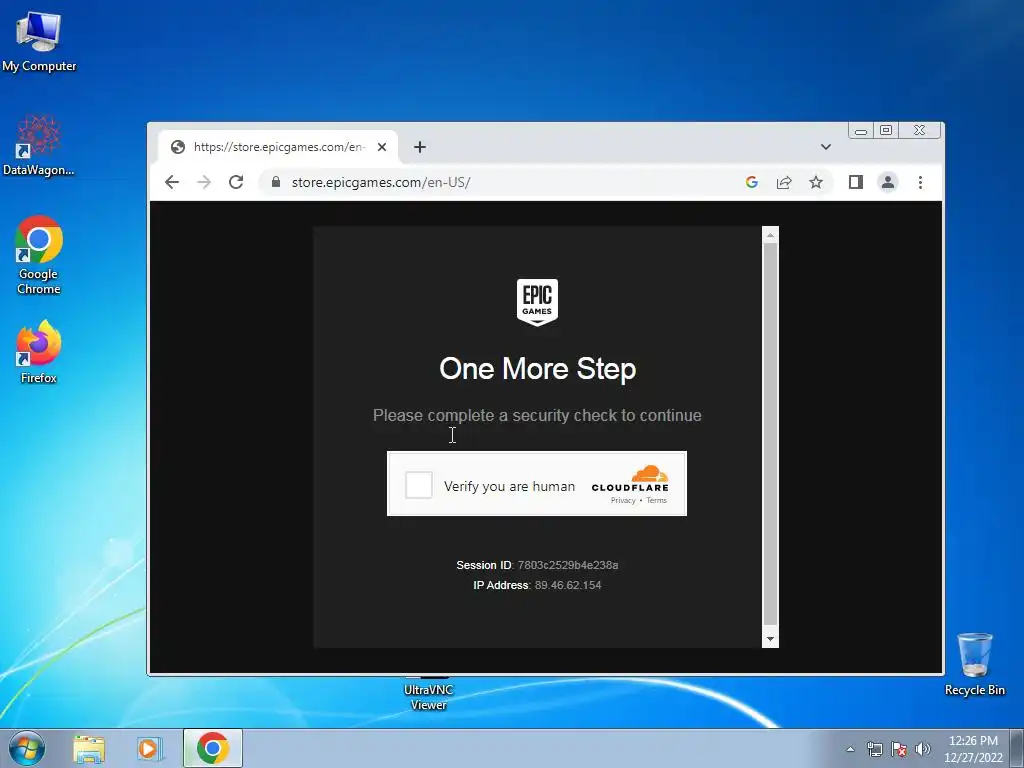
Task: Bookmark this tab with star icon
Action: pos(816,182)
